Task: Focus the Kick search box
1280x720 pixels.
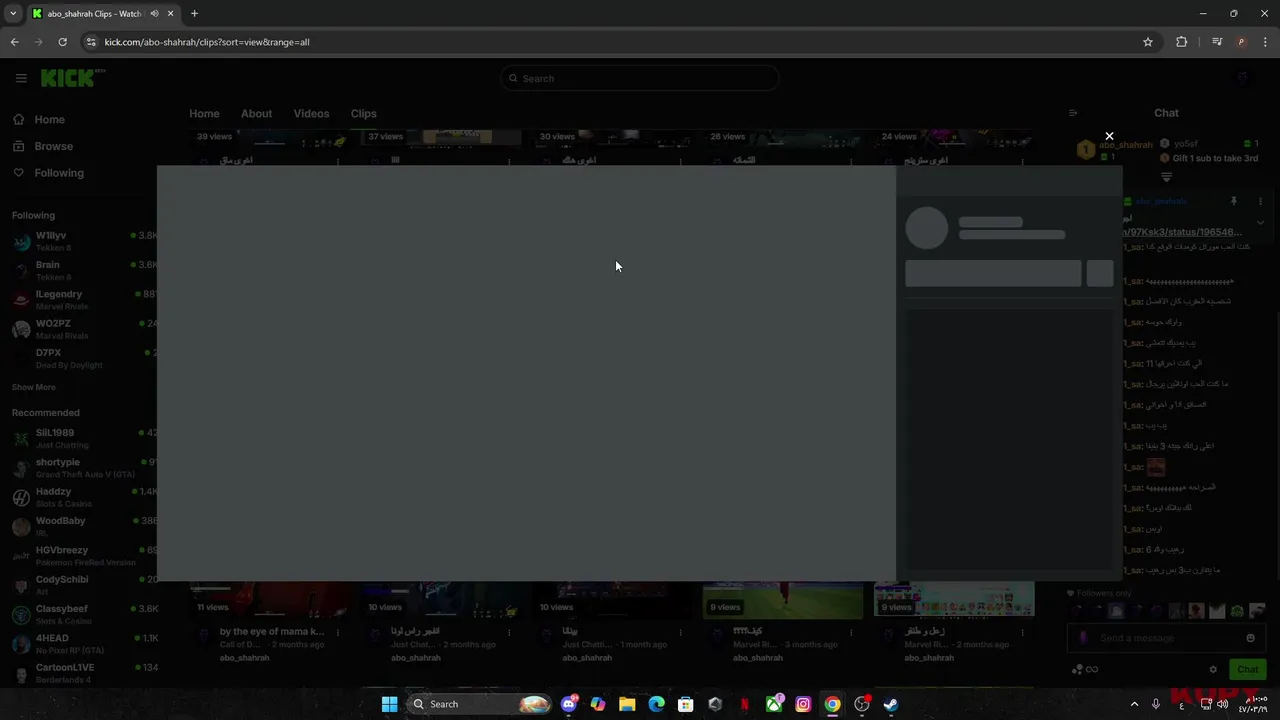Action: [x=640, y=78]
